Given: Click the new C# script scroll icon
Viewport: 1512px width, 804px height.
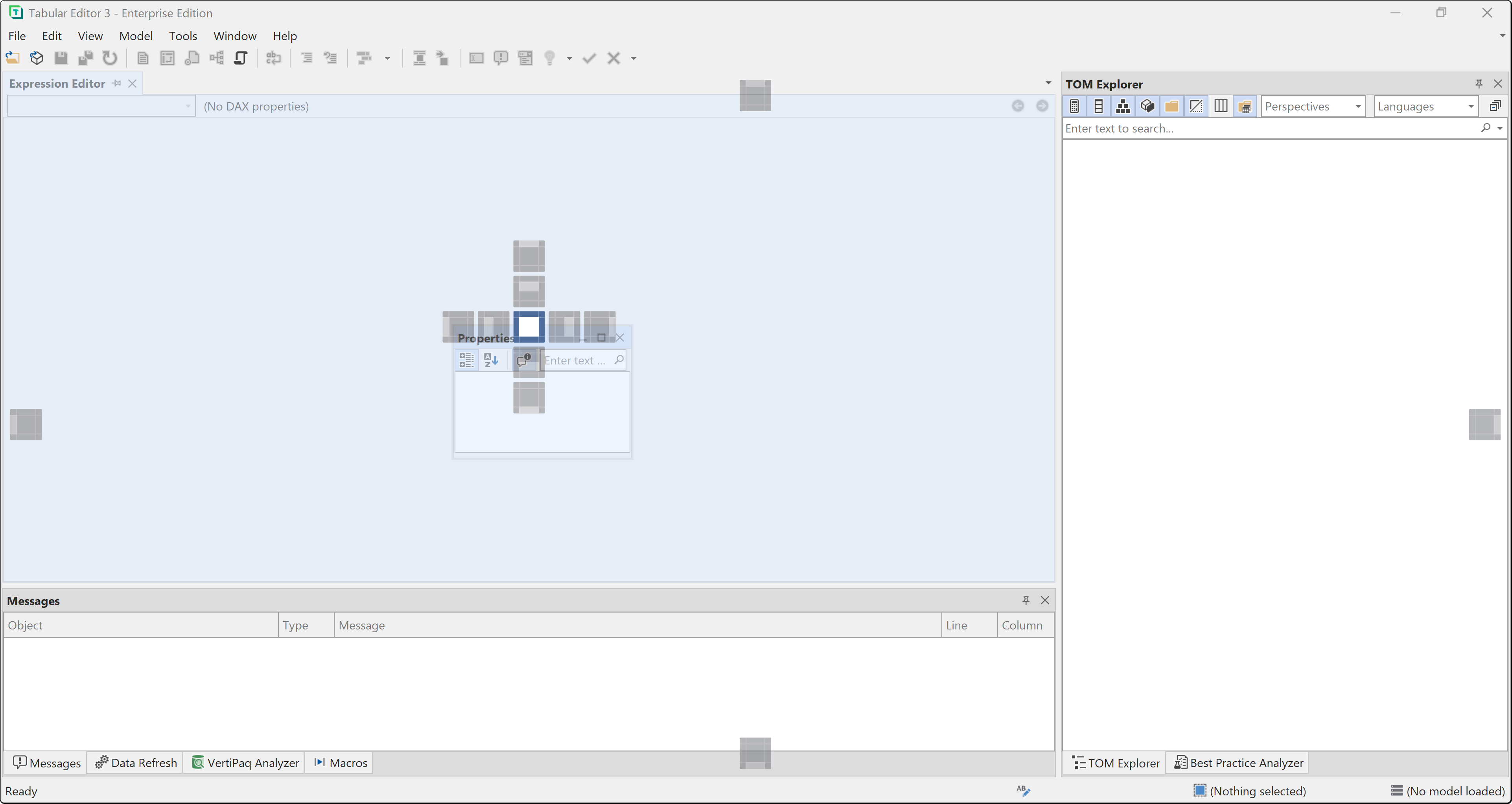Looking at the screenshot, I should [241, 58].
